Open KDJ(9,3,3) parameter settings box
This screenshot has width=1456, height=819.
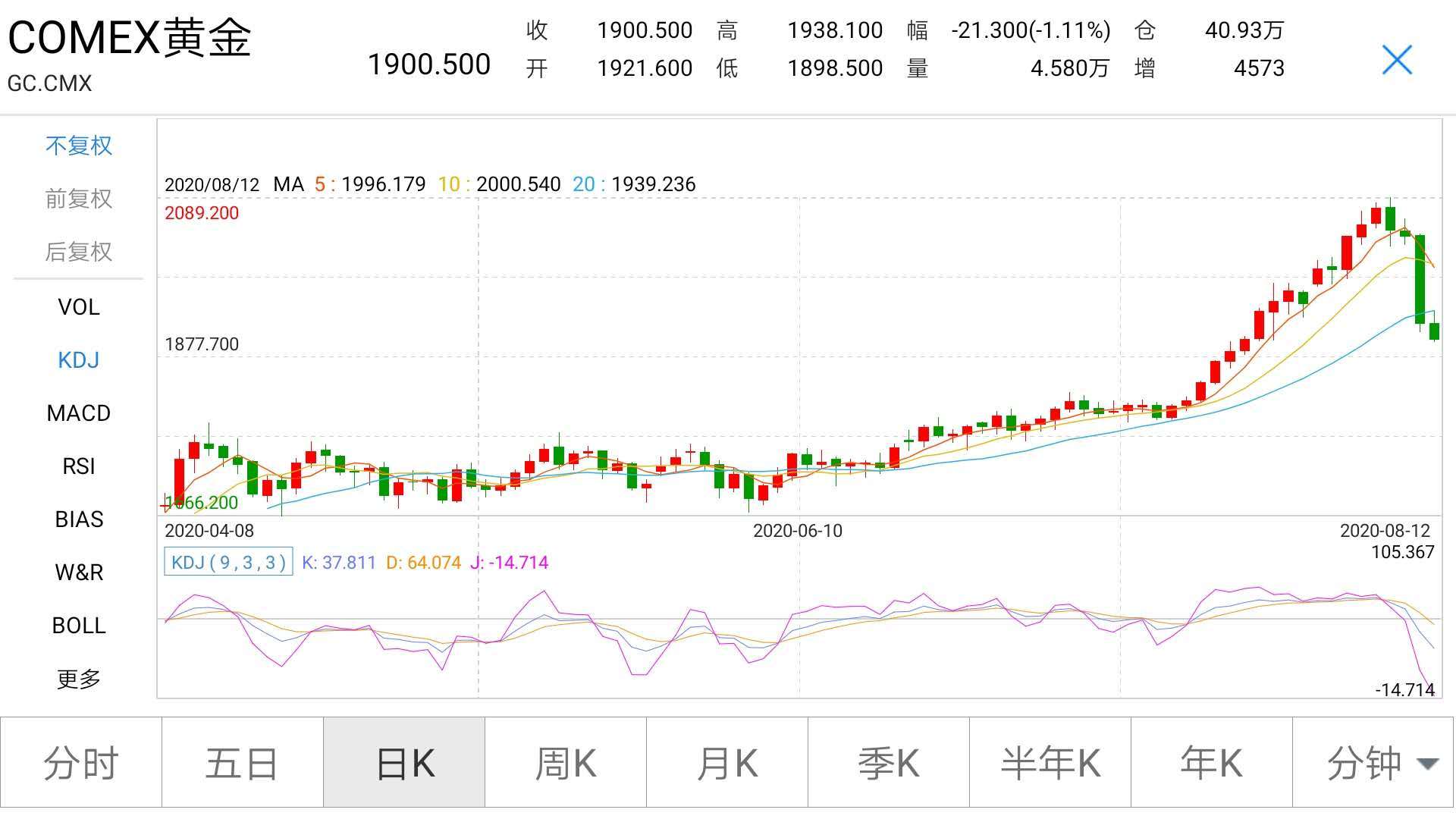[228, 563]
